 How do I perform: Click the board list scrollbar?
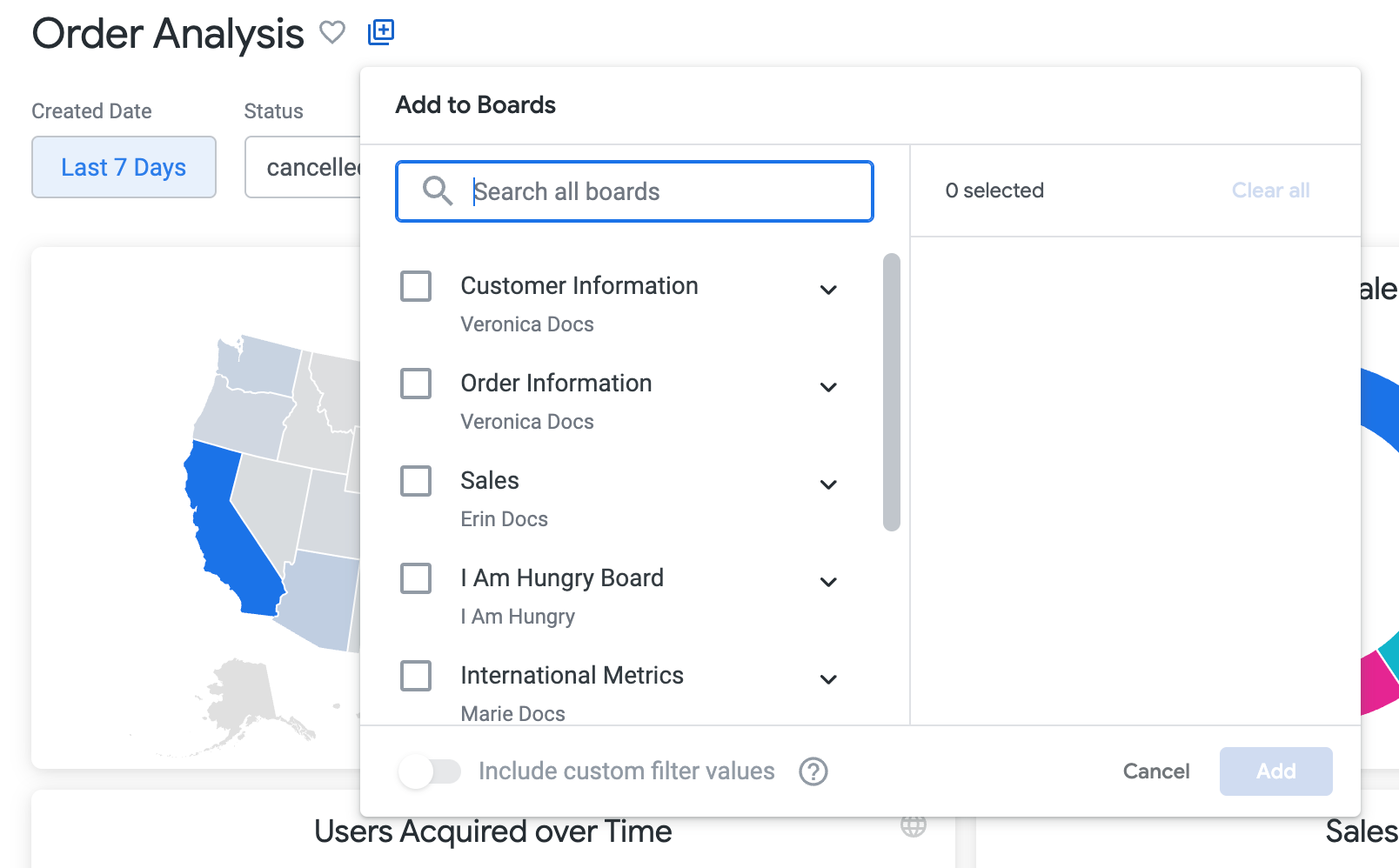tap(891, 391)
